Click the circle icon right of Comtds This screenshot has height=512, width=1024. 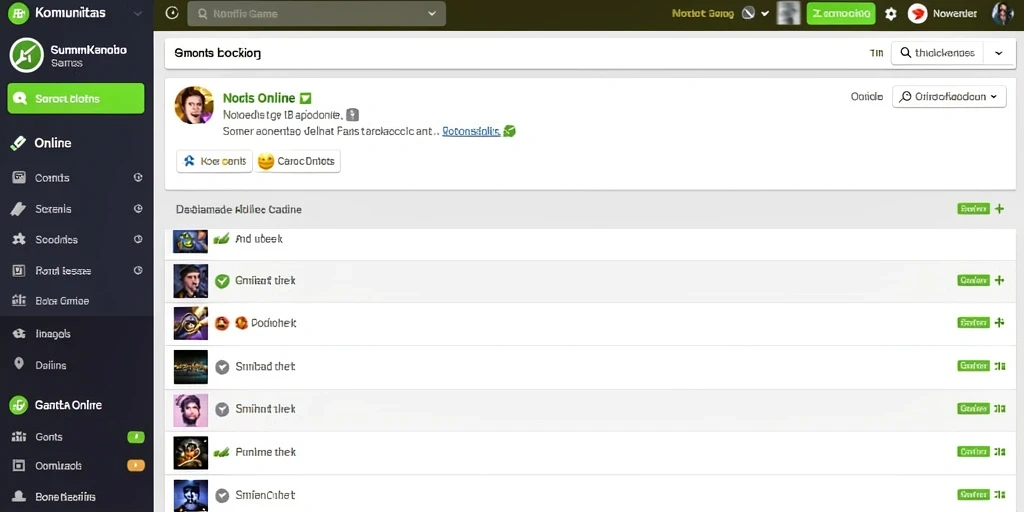tap(138, 177)
